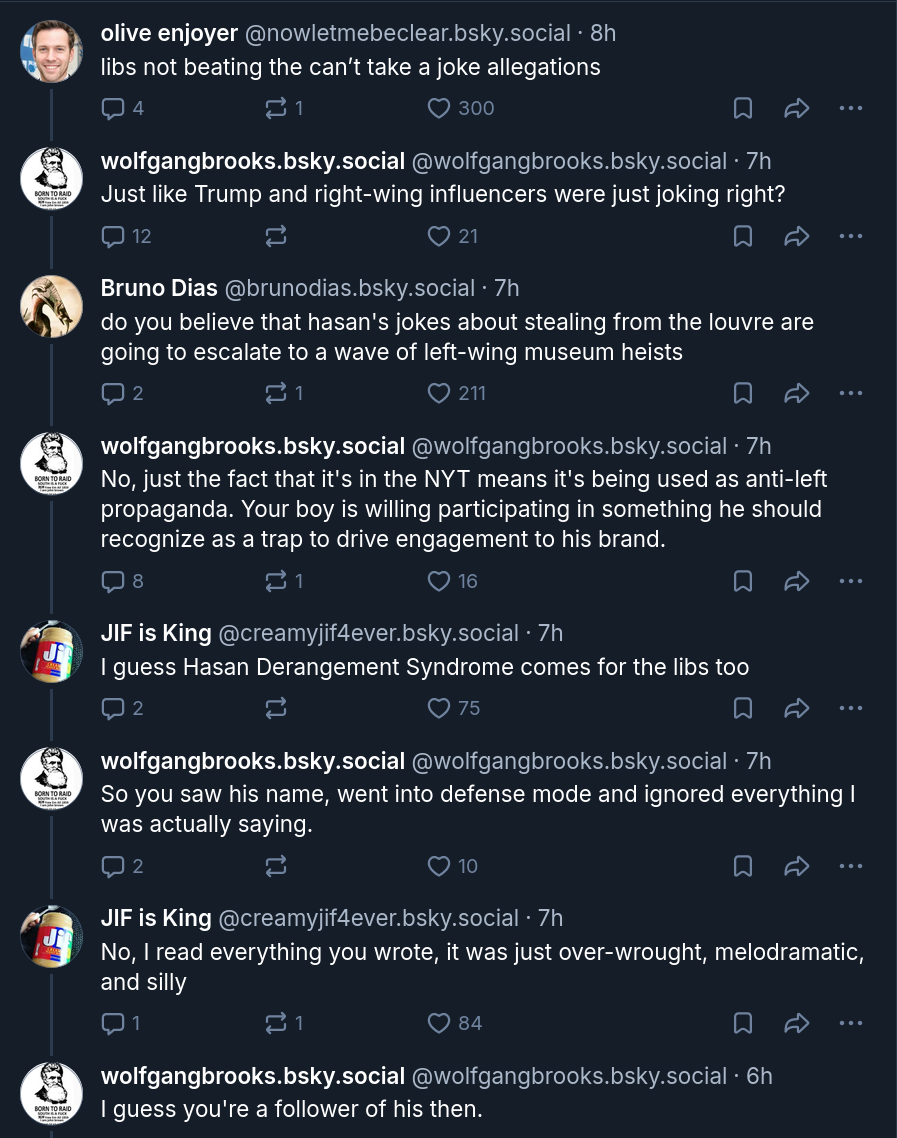The height and width of the screenshot is (1138, 897).
Task: Repost olive enjoyer's joke allegations post
Action: 276,108
